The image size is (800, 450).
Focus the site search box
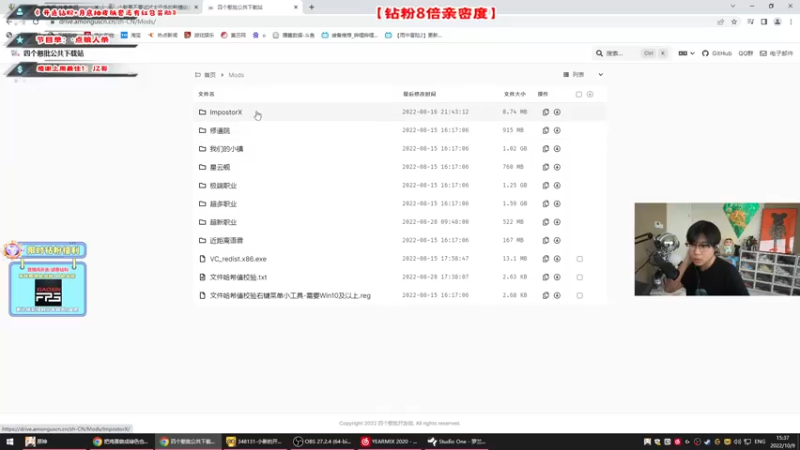[631, 54]
